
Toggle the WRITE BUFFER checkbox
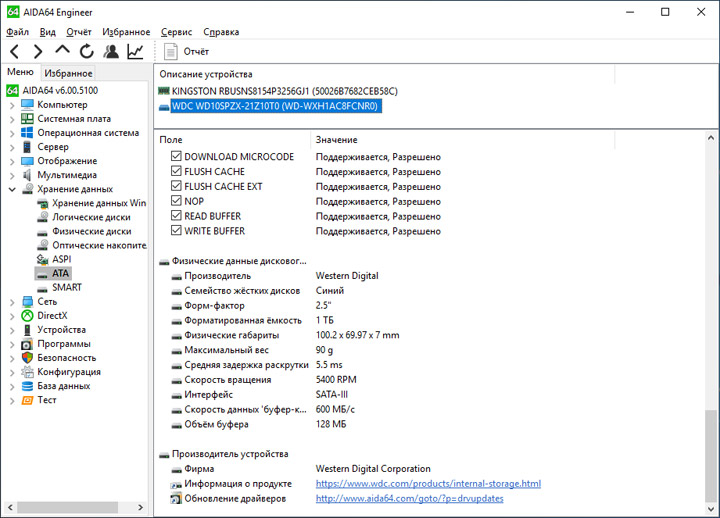tap(176, 230)
